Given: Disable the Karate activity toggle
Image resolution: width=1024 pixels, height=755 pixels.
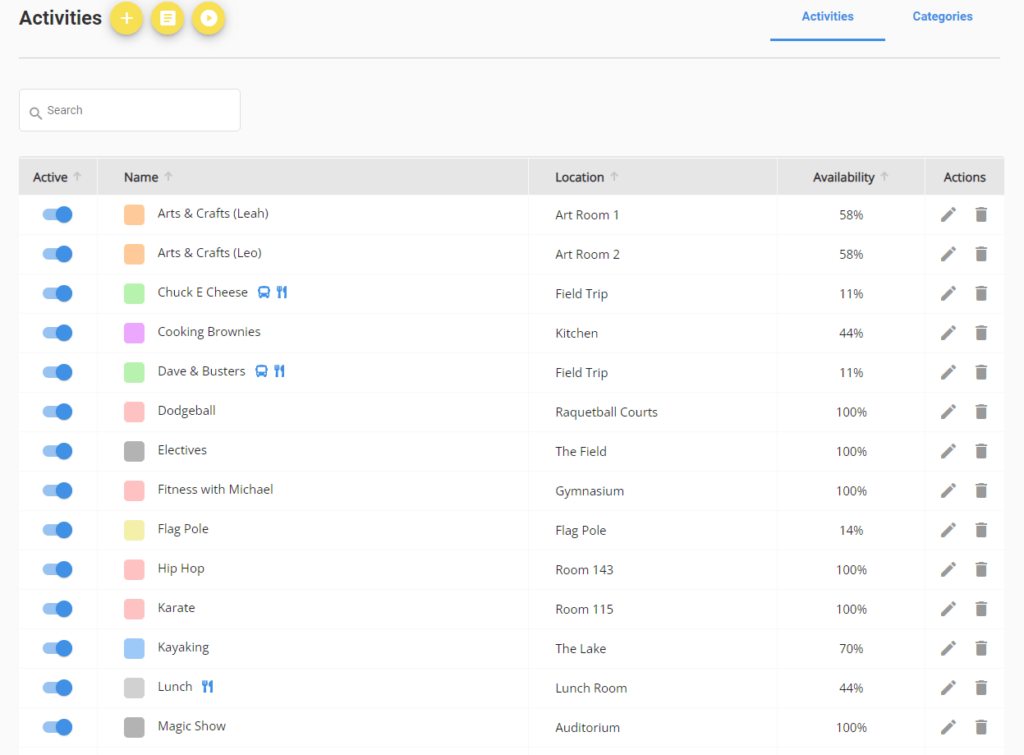Looking at the screenshot, I should [58, 609].
